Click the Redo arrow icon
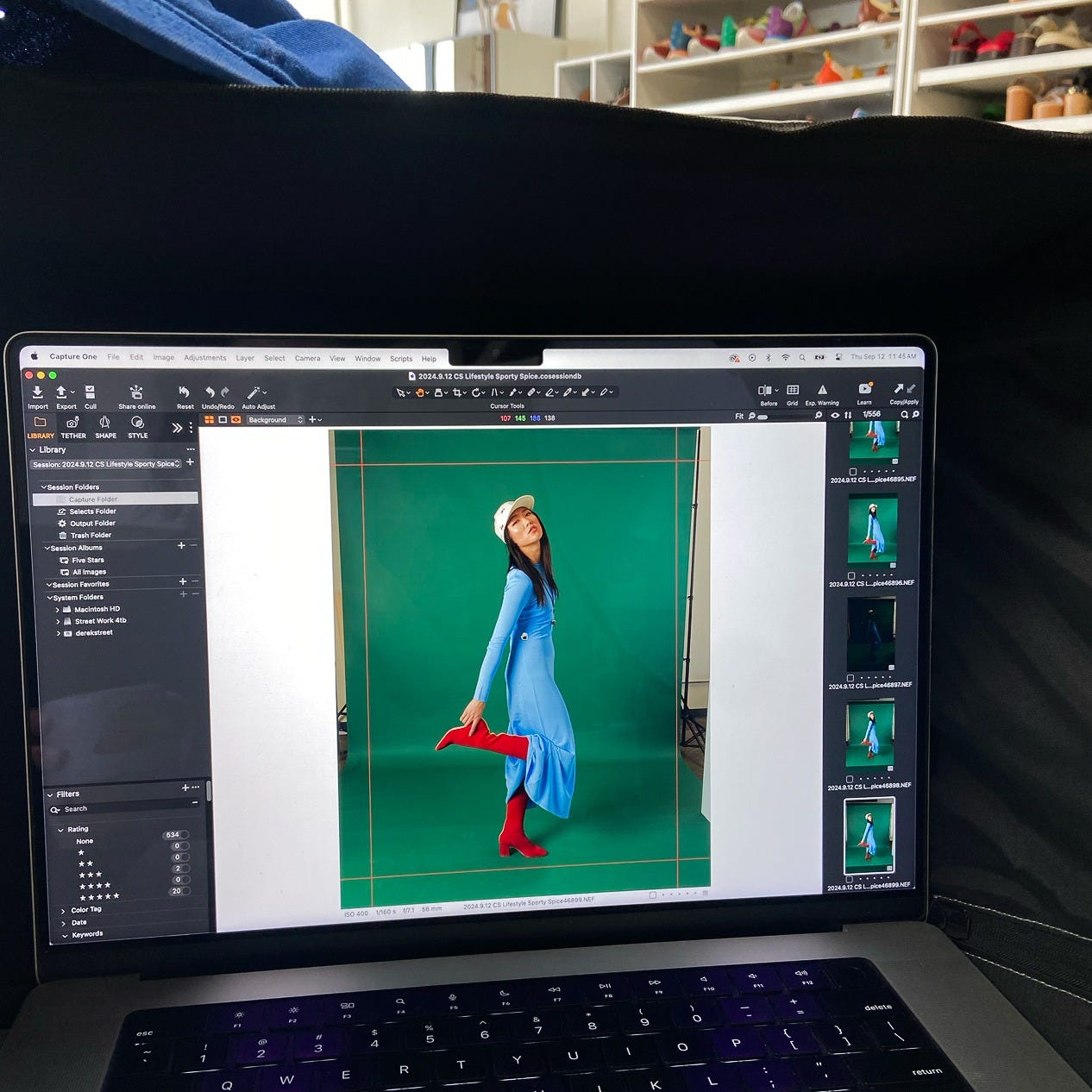 click(x=225, y=392)
